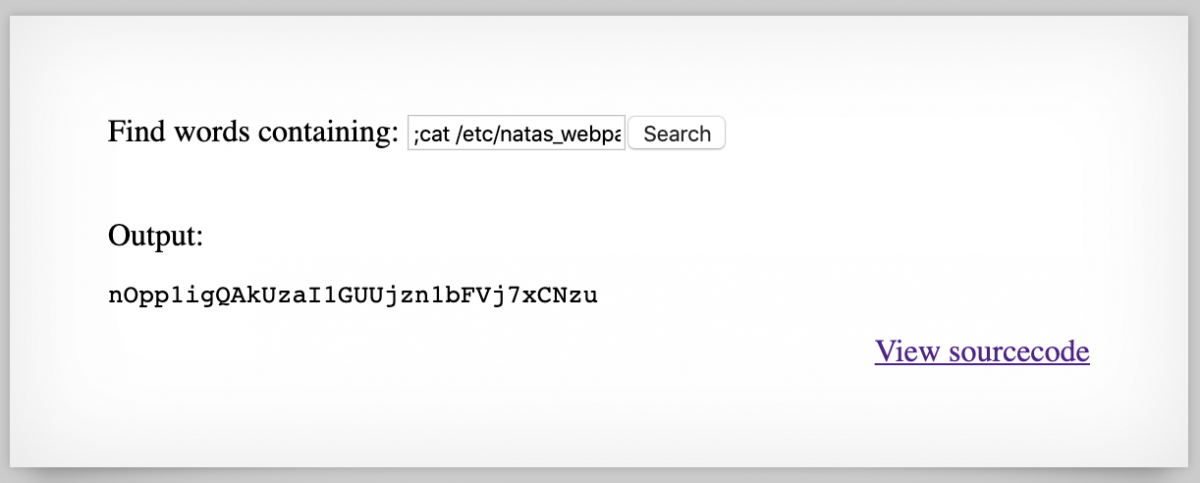Place cursor at the search field's left edge
Screen dimensions: 1200x483
pyautogui.click(x=412, y=134)
